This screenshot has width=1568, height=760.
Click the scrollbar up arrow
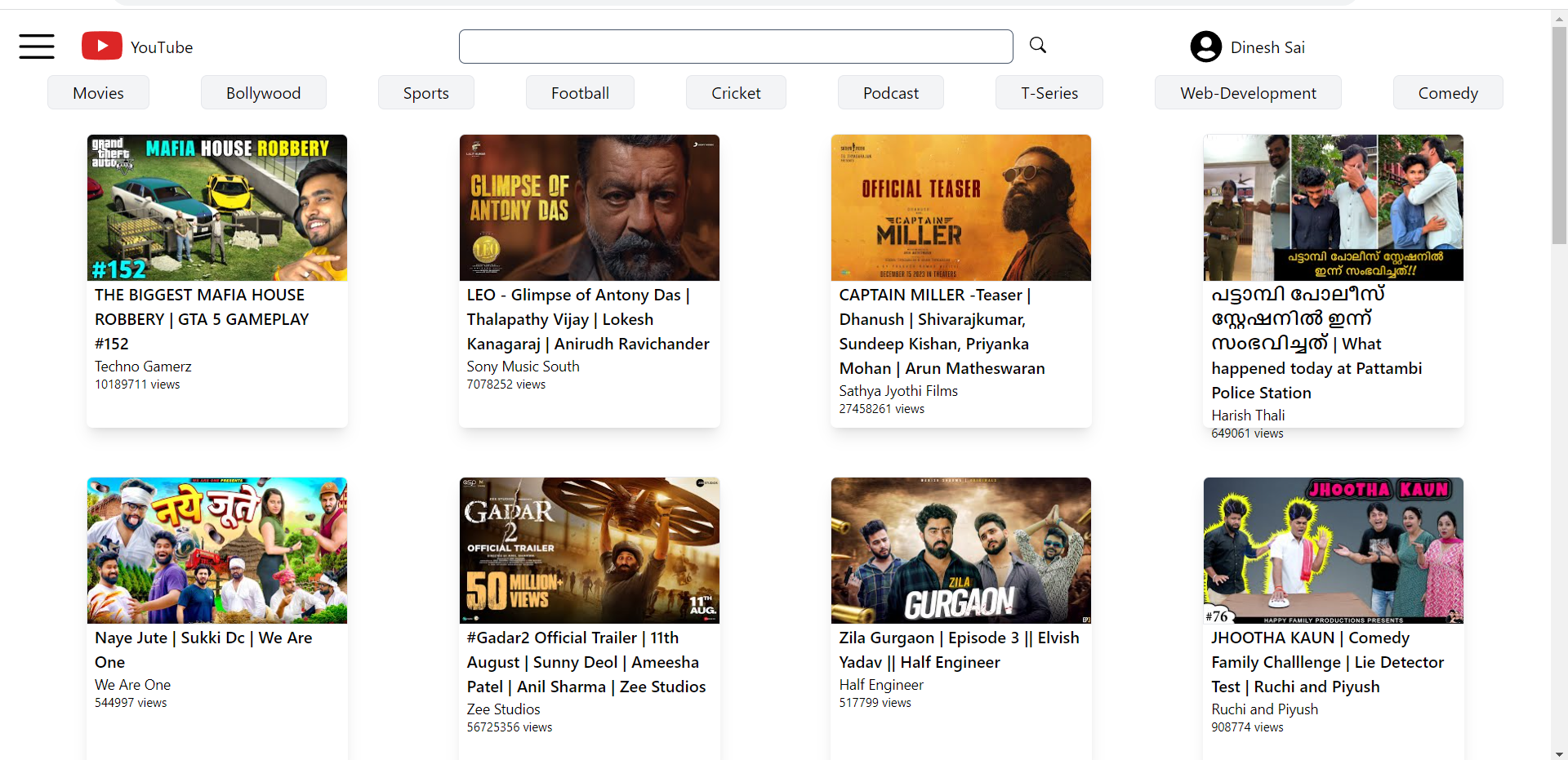[1560, 17]
